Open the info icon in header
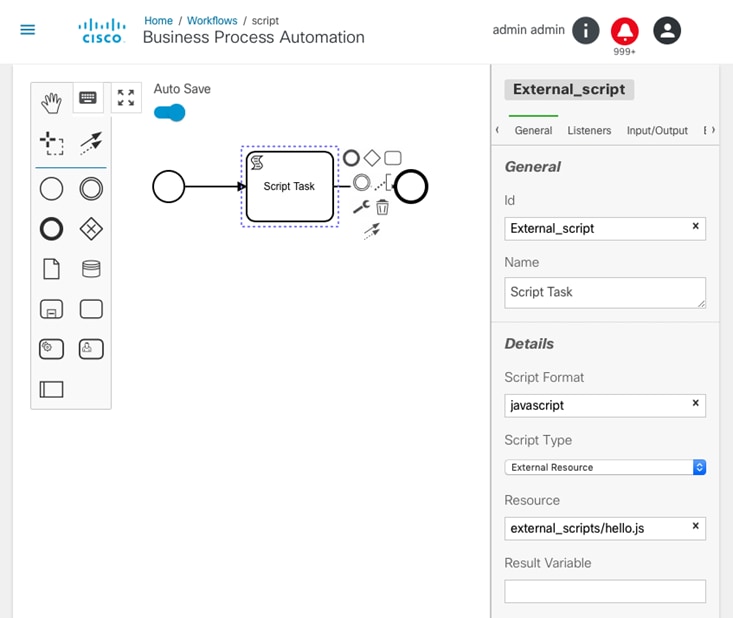 click(586, 31)
